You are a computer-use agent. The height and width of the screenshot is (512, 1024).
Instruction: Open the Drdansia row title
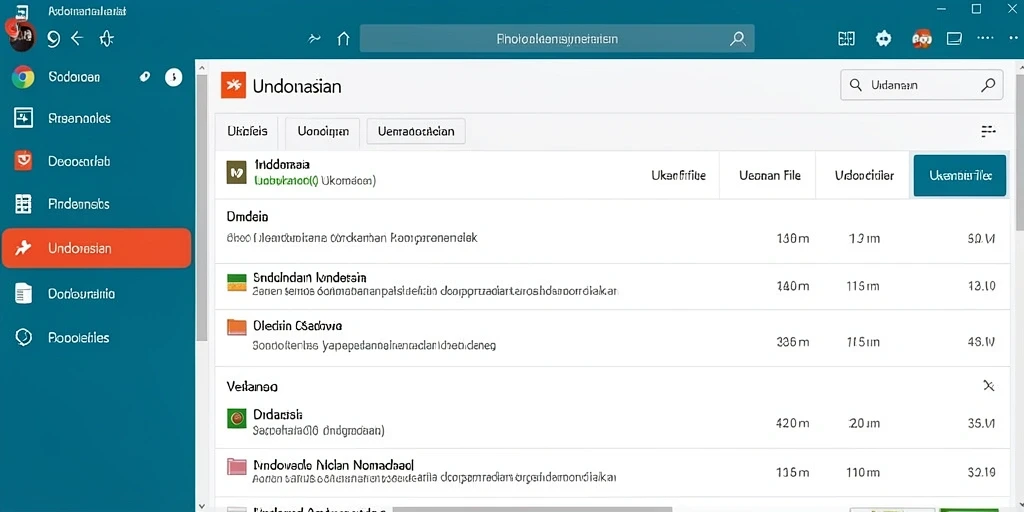pos(278,414)
